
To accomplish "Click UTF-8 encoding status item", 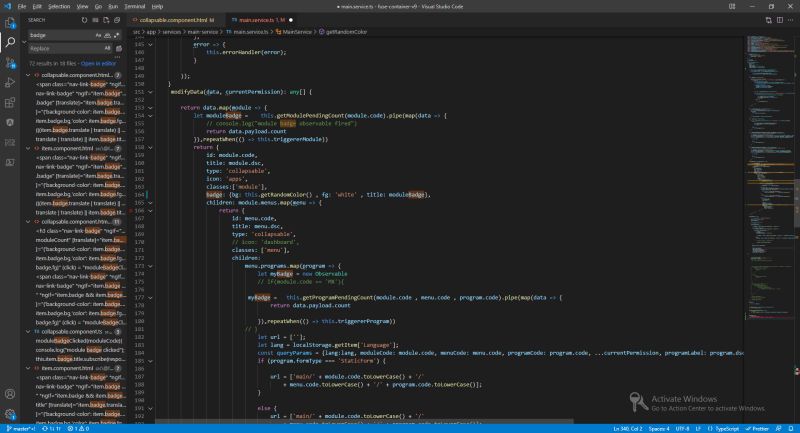I will [682, 429].
